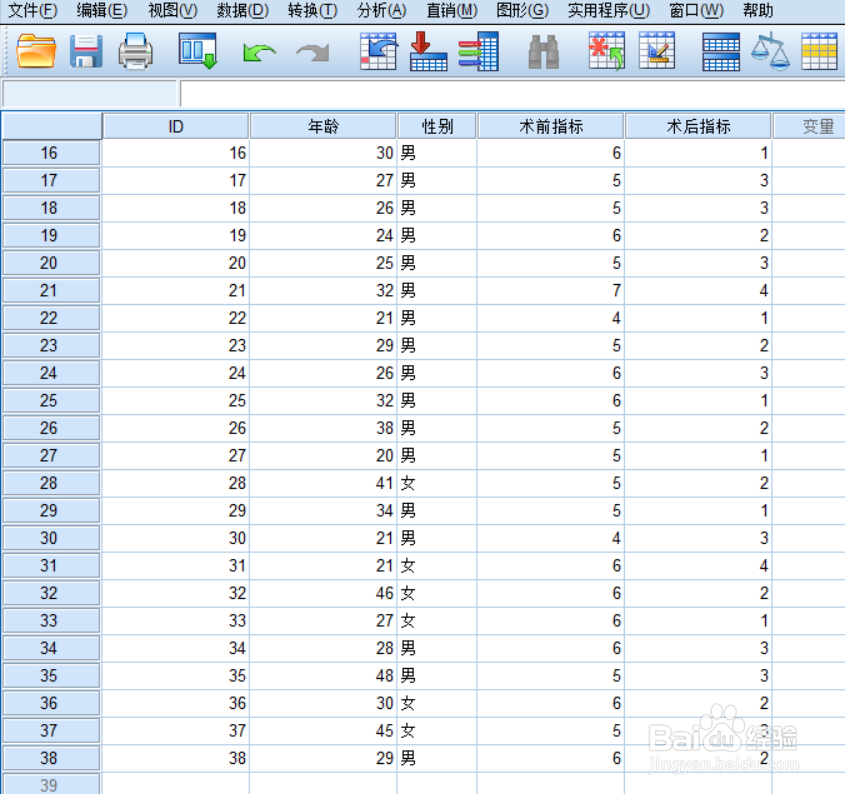Click the Go to variable icon
The width and height of the screenshot is (845, 794).
428,51
